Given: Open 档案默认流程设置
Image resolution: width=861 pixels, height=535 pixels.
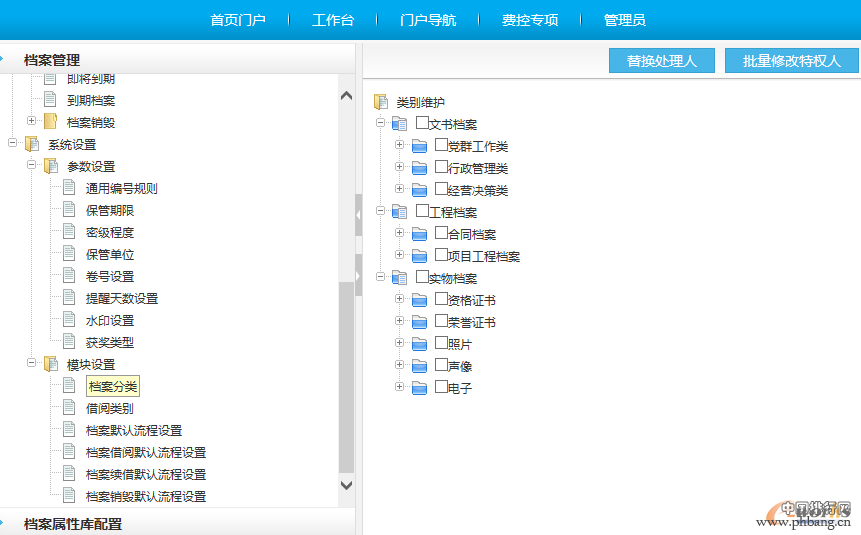Looking at the screenshot, I should [133, 430].
